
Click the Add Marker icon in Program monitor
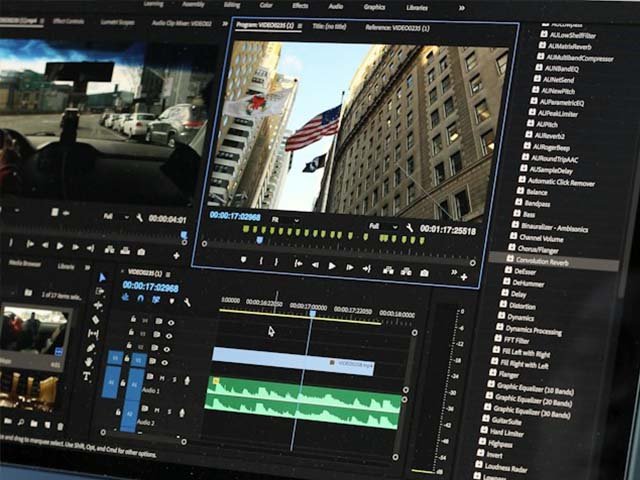click(243, 259)
